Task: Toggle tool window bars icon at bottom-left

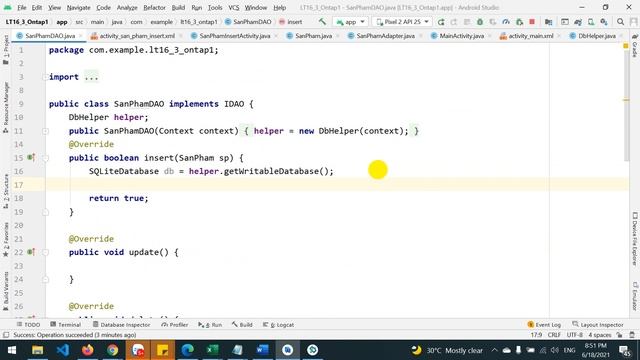Action: [x=6, y=335]
